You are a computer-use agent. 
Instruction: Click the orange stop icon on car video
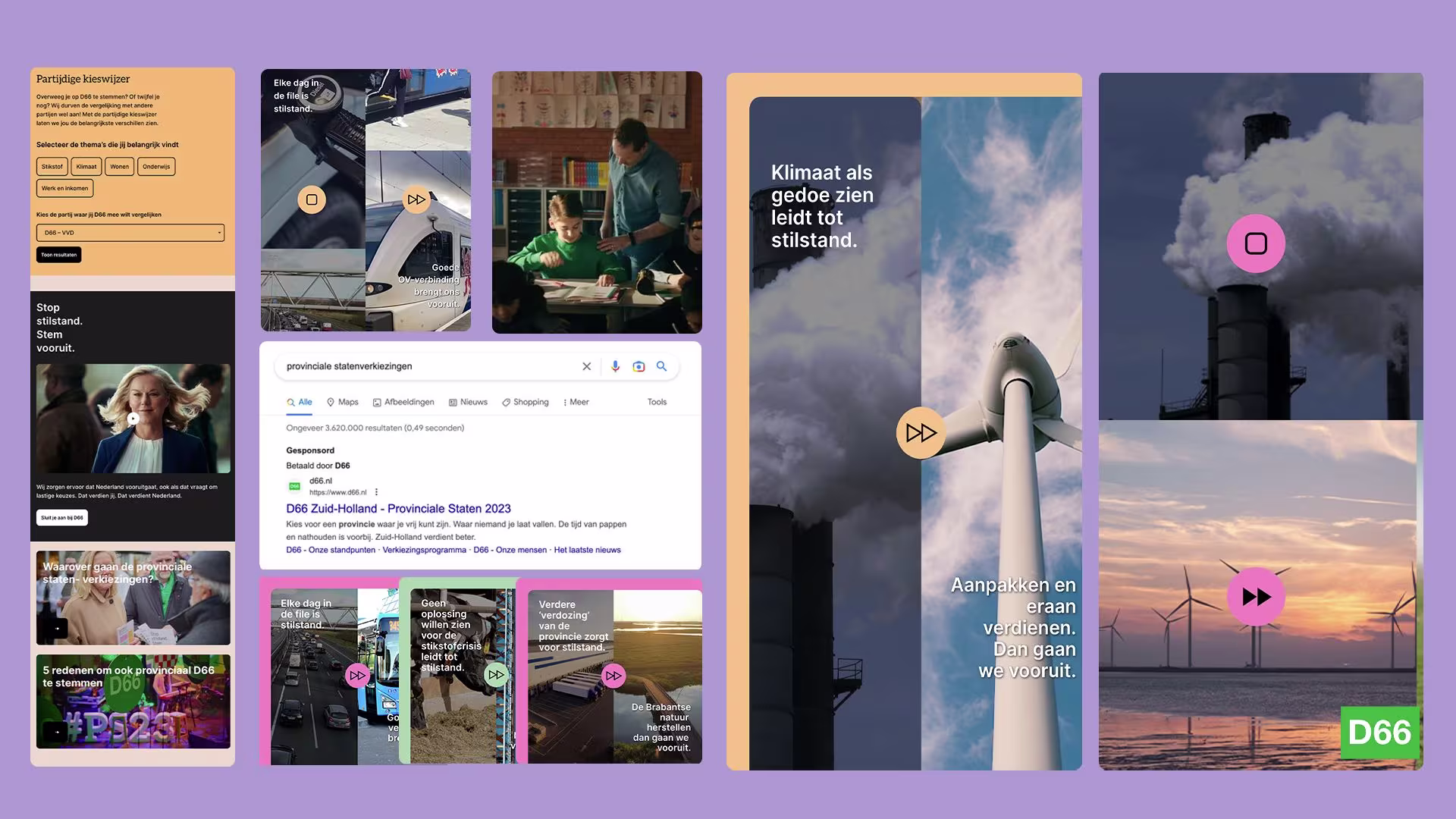pyautogui.click(x=312, y=200)
